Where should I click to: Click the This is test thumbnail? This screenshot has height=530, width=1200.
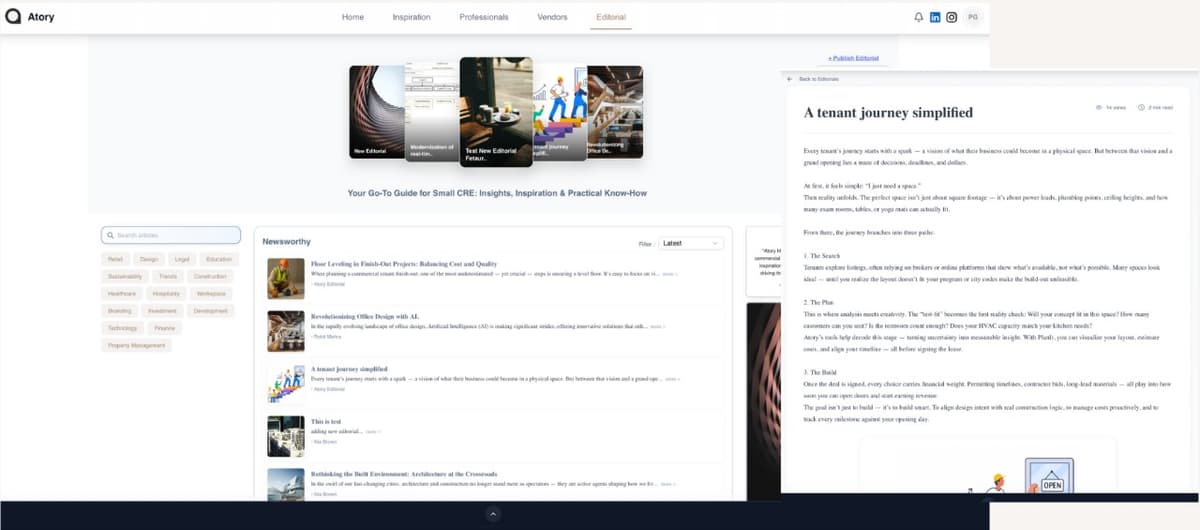click(x=286, y=437)
